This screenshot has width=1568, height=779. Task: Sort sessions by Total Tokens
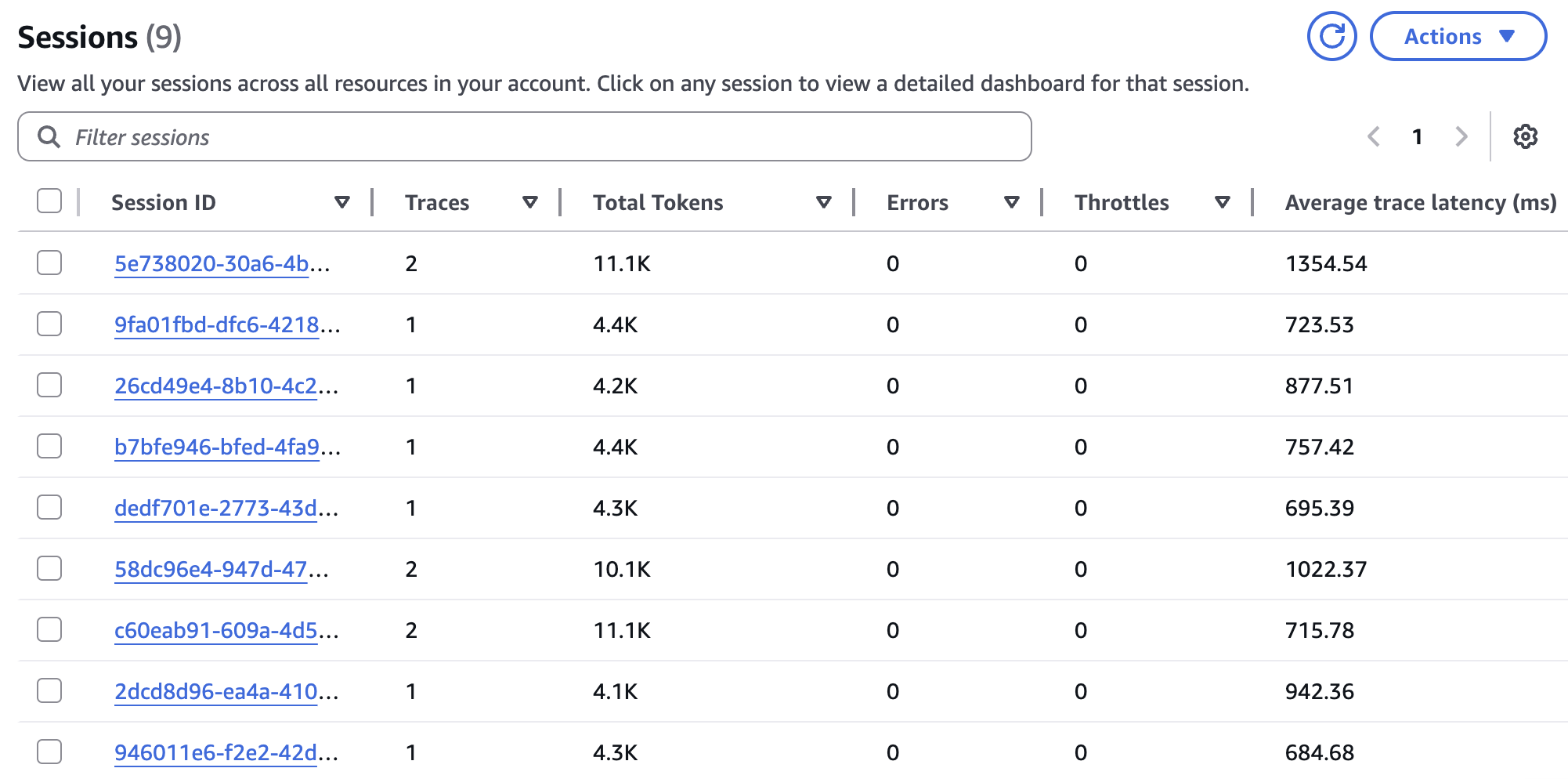(x=823, y=202)
